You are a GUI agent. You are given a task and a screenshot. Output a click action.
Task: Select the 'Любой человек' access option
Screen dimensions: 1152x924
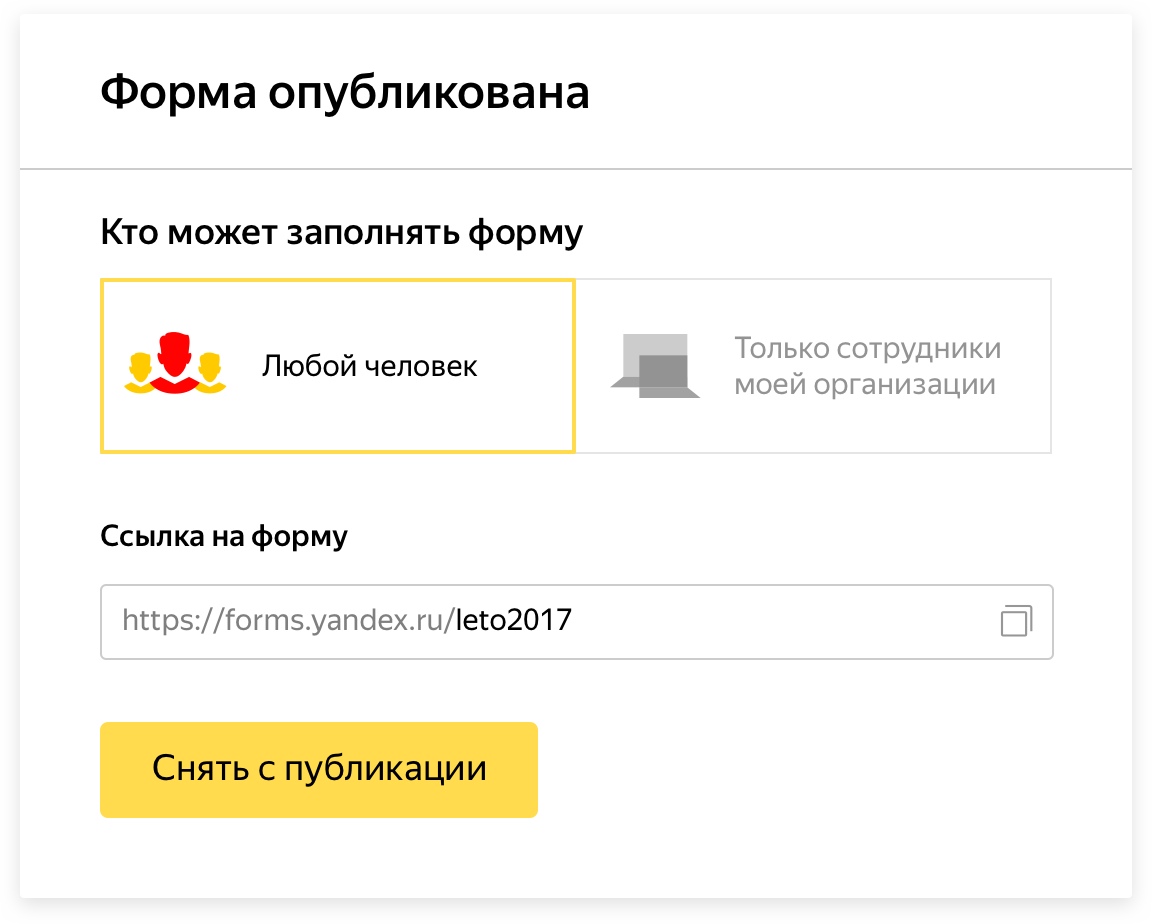338,366
